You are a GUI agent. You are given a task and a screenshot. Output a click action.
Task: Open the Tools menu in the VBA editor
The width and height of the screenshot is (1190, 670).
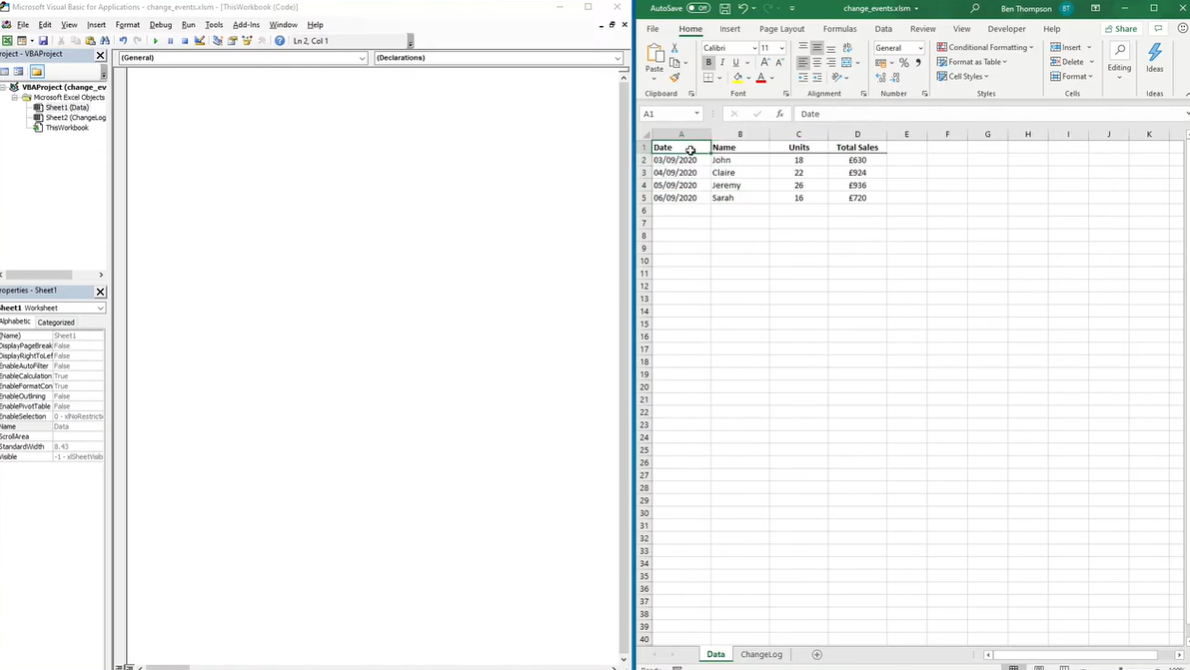(x=214, y=25)
